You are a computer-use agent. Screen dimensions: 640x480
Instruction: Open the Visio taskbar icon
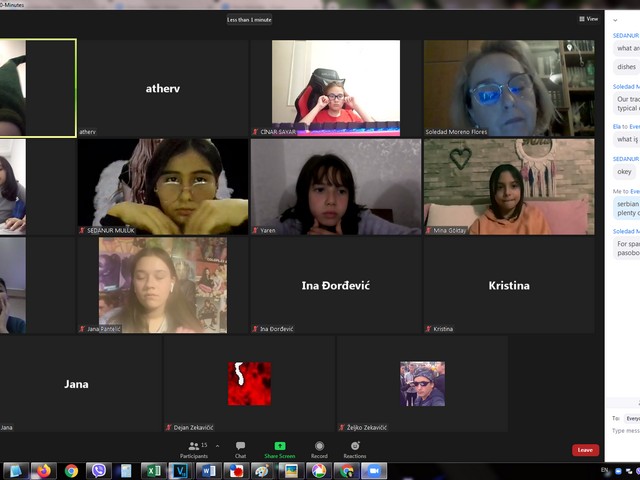tap(181, 471)
